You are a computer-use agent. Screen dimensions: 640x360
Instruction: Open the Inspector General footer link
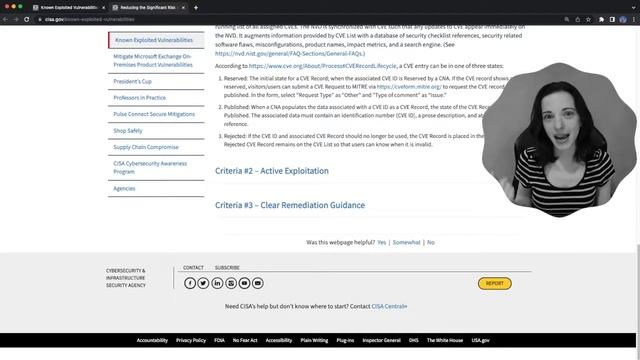coord(382,340)
